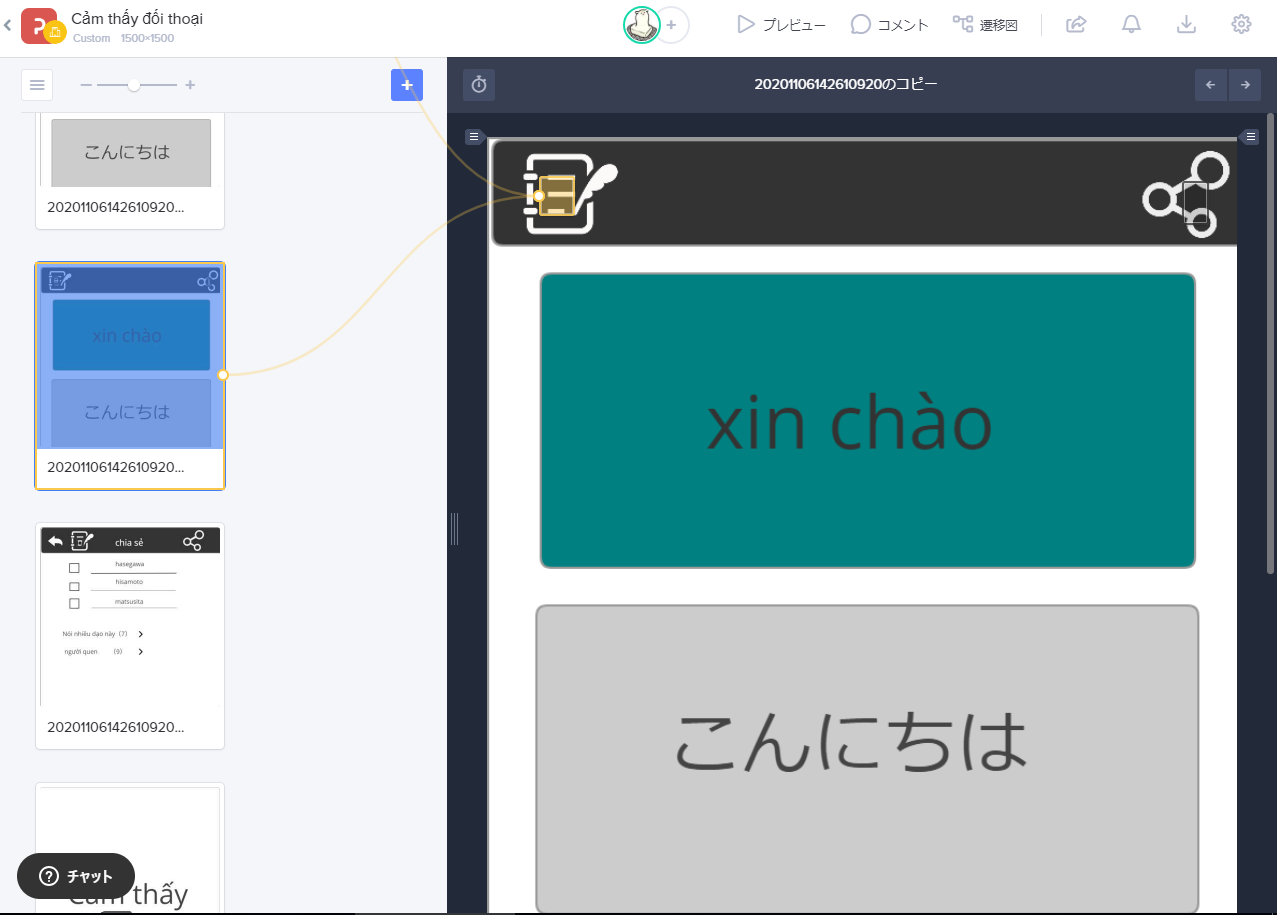The image size is (1277, 915).
Task: Select the こんにちは screen thumbnail
Action: pos(130,152)
